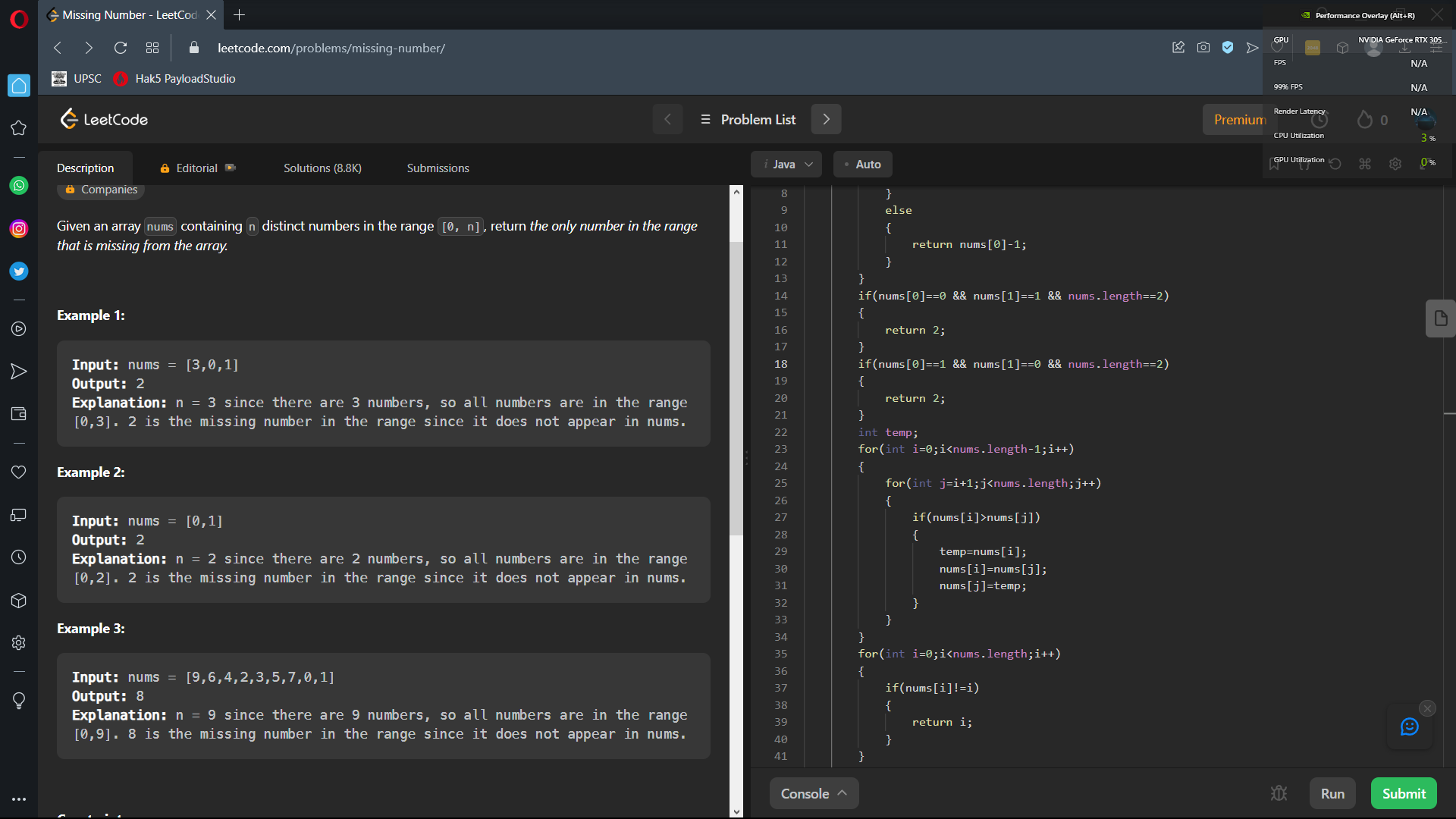Switch to the Solutions (8.8K) tab

click(x=322, y=168)
